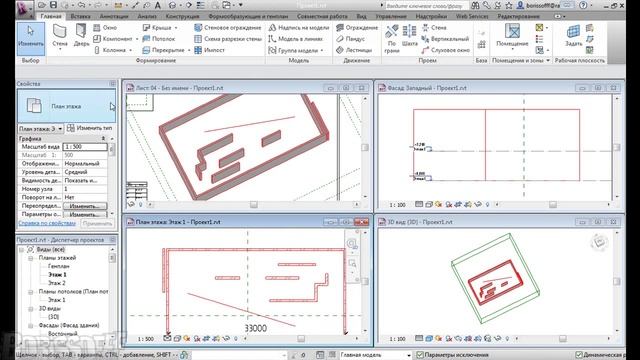Expand the Колонна dropdown
The width and height of the screenshot is (640, 360).
(131, 50)
